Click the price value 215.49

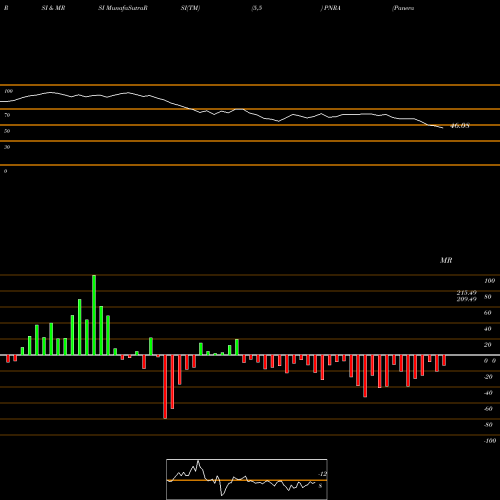point(467,292)
